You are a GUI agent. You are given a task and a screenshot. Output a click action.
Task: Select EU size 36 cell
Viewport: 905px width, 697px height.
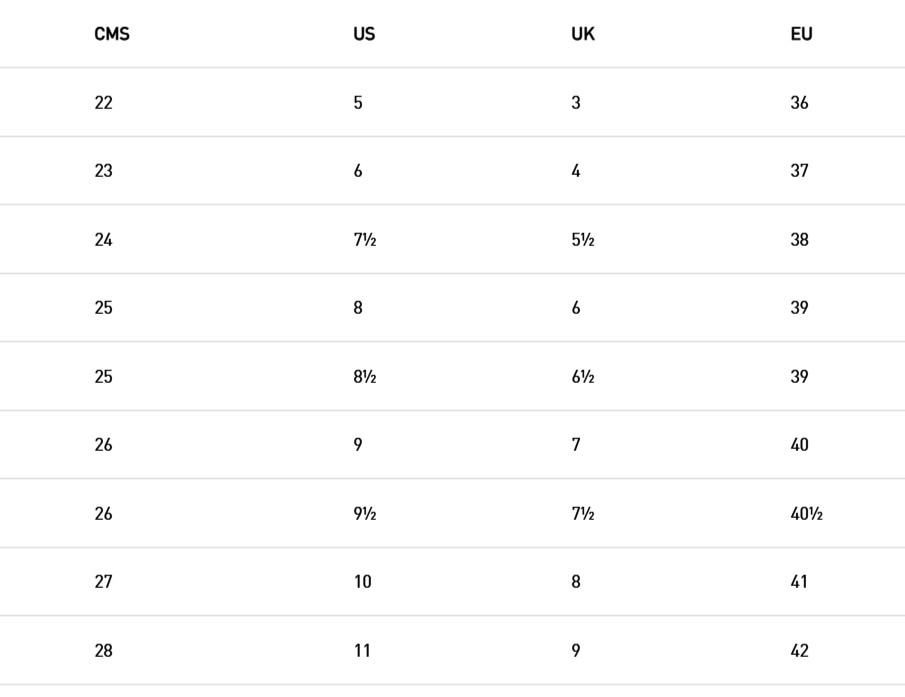pyautogui.click(x=799, y=103)
